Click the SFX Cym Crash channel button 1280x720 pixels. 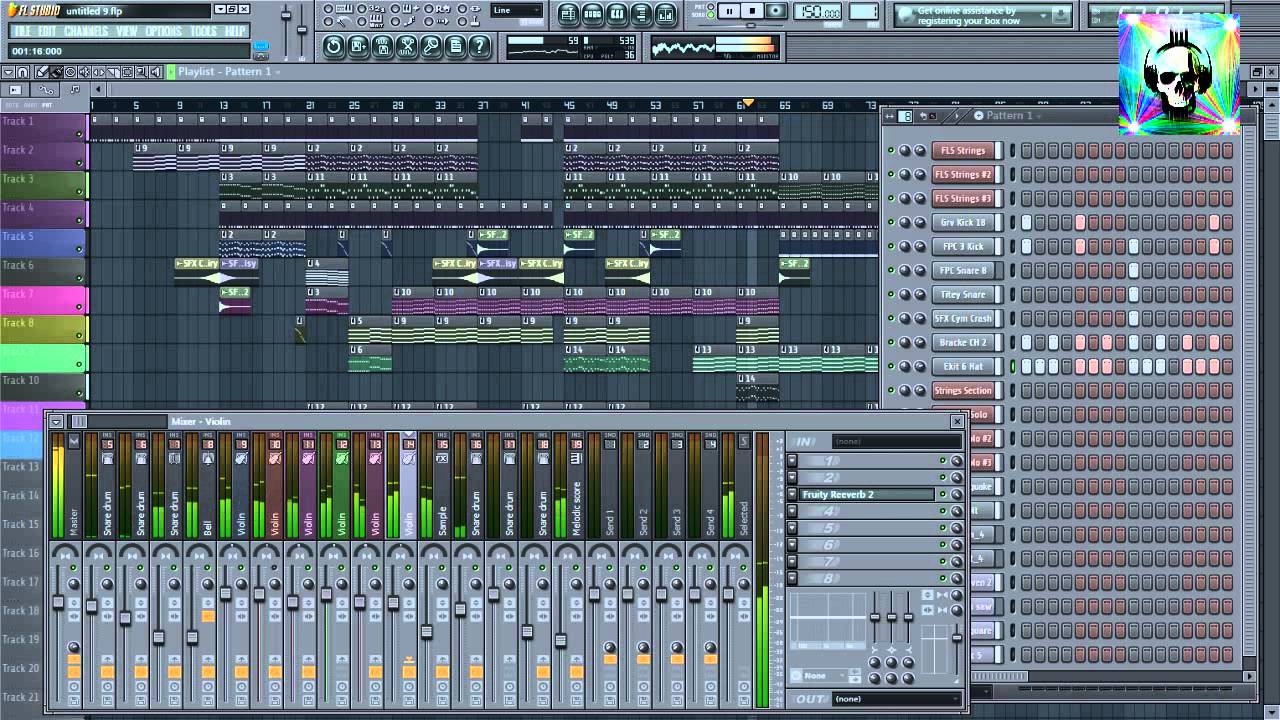coord(963,318)
